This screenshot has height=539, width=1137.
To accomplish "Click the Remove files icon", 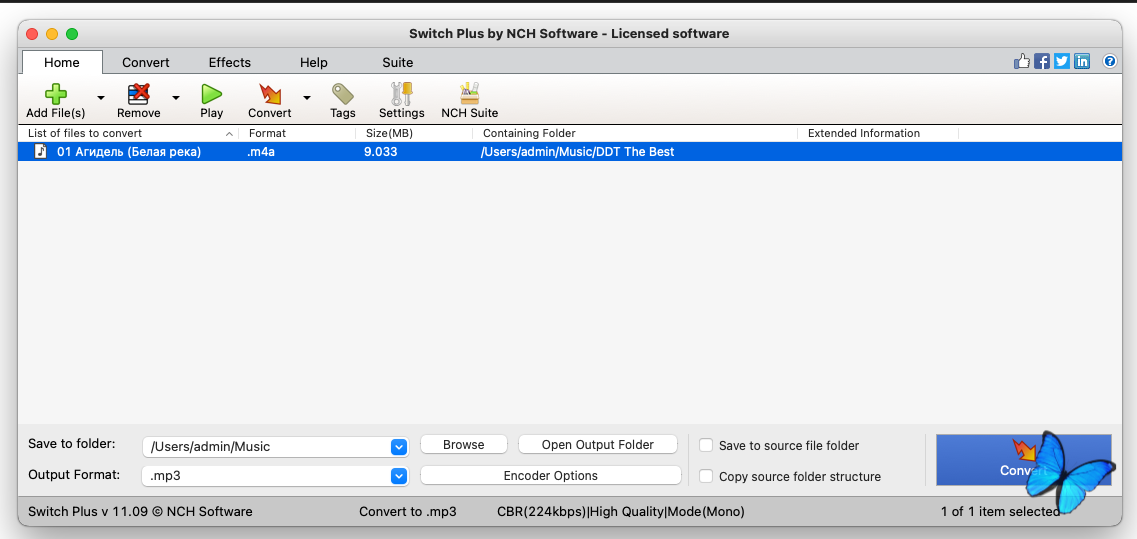I will (x=139, y=95).
